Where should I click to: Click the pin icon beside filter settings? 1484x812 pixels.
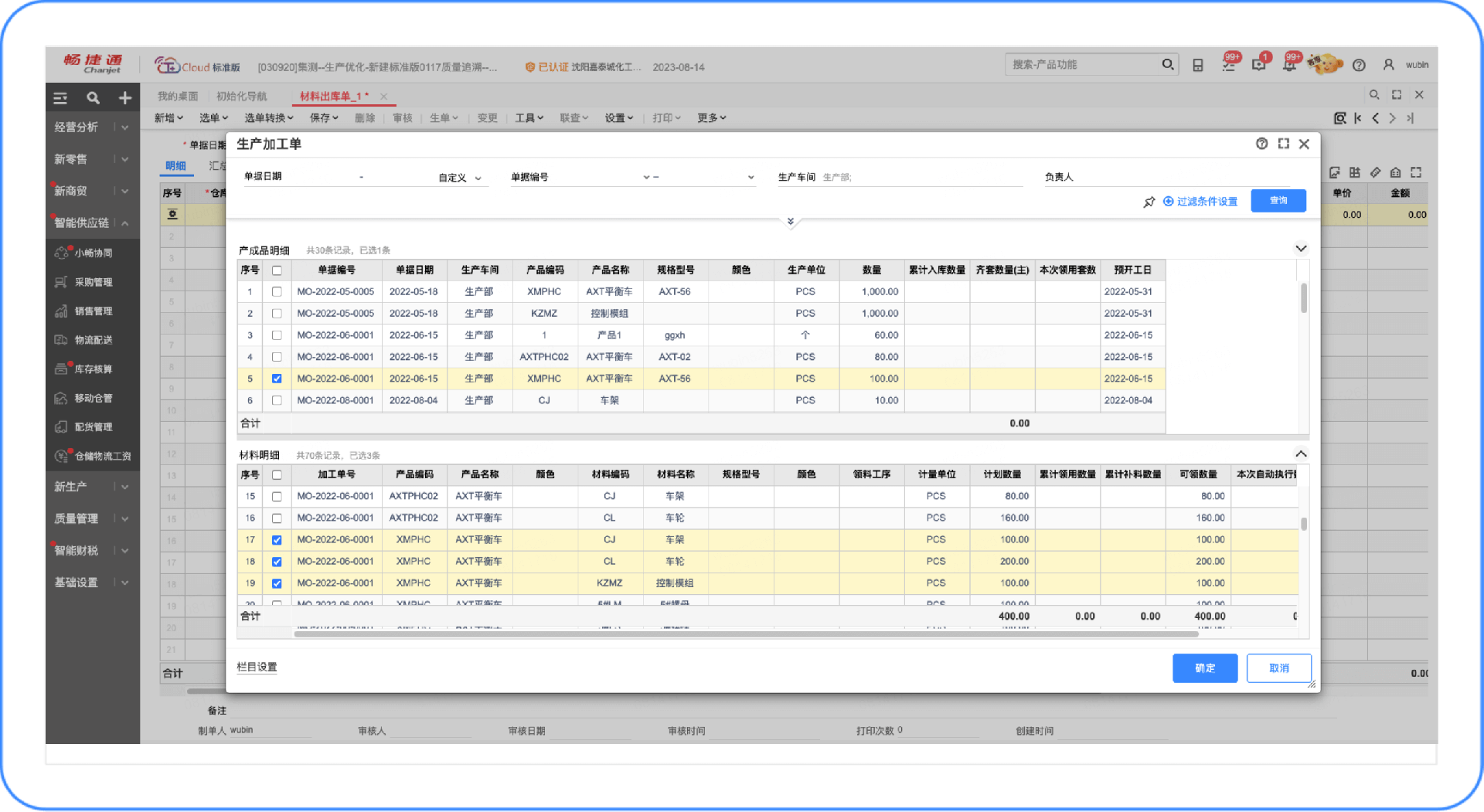click(x=1149, y=202)
